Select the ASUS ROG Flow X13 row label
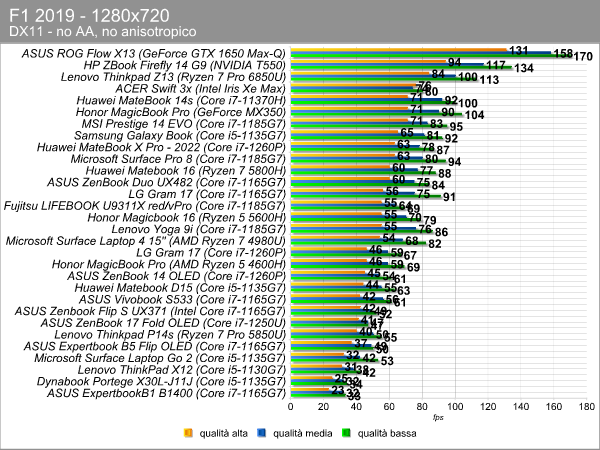The width and height of the screenshot is (600, 450). point(154,54)
